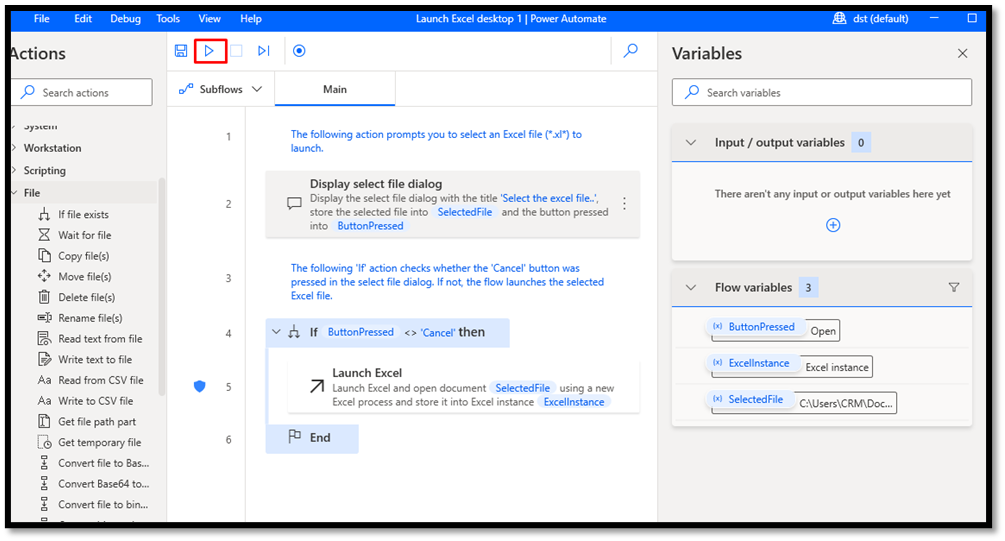The image size is (1005, 541).
Task: Click the SelectedFile flow variable
Action: pos(749,399)
